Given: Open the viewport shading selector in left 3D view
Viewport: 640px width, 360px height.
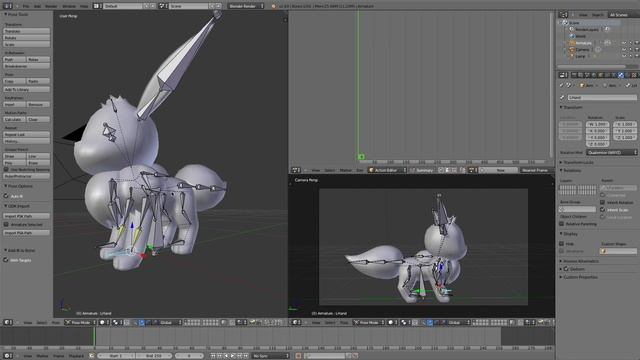Looking at the screenshot, I should (105, 322).
